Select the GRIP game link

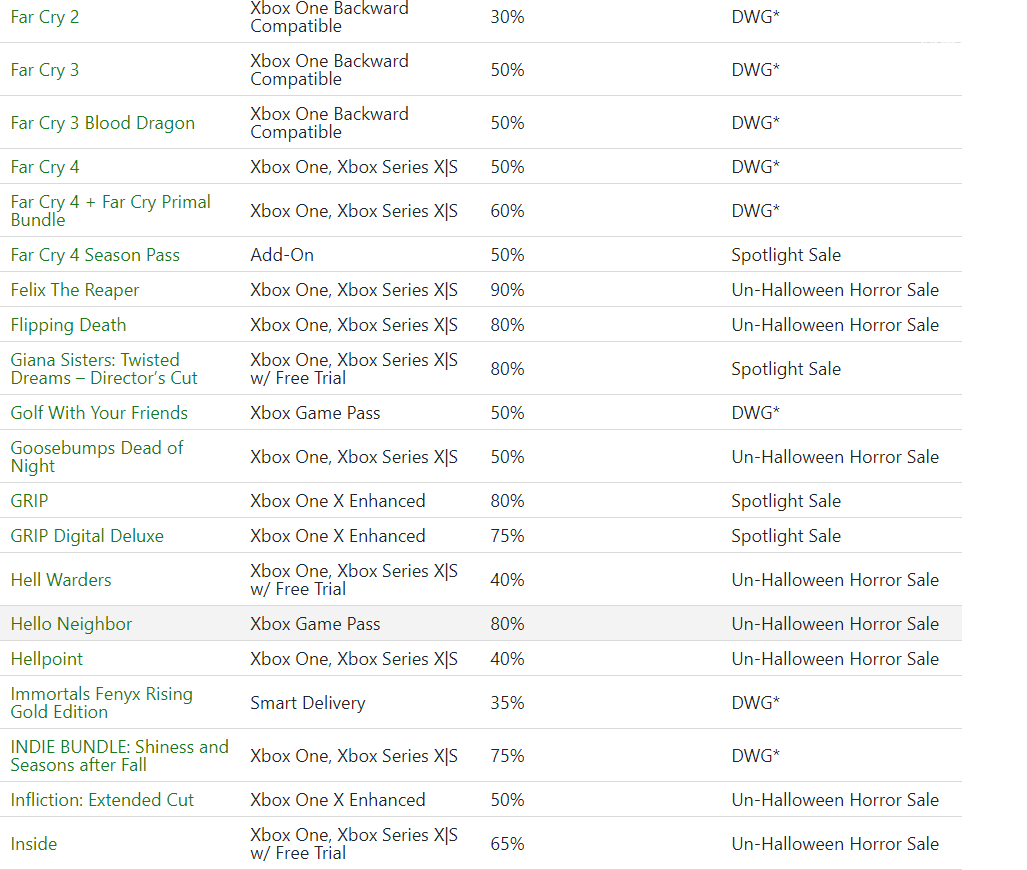point(29,501)
